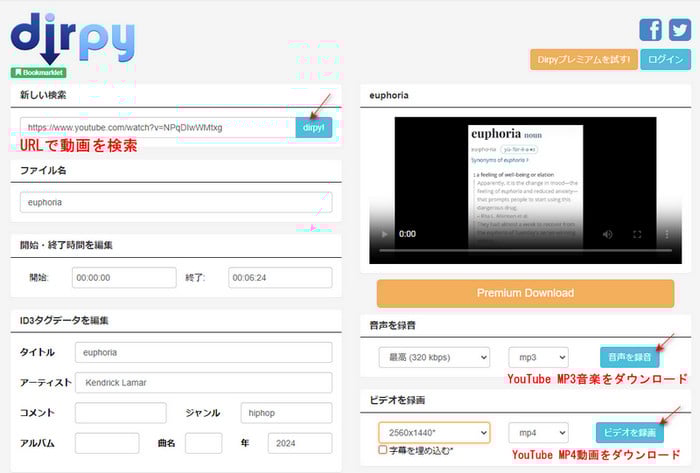Click the 開始 time field 00:00:00

[124, 278]
